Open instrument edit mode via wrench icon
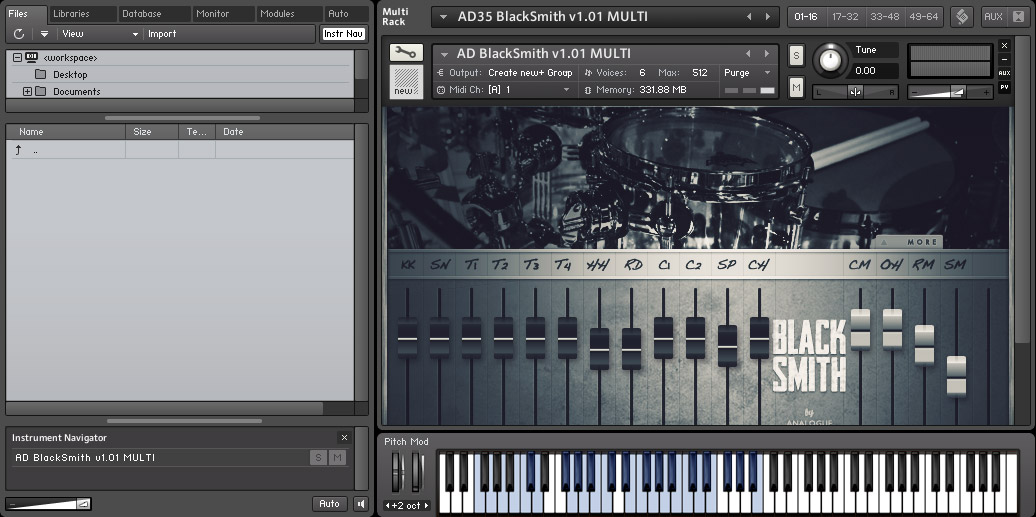Viewport: 1036px width, 517px height. [406, 53]
